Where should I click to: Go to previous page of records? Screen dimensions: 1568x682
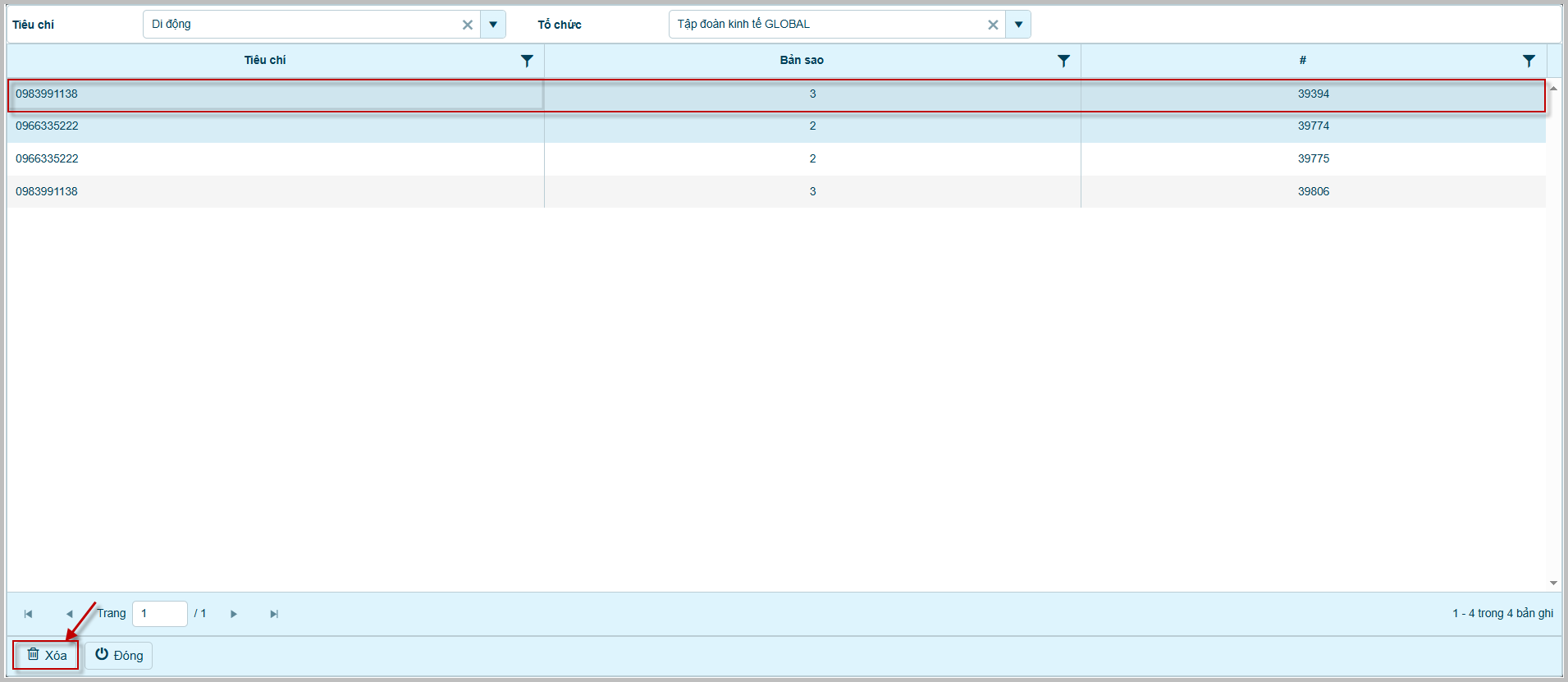coord(69,614)
